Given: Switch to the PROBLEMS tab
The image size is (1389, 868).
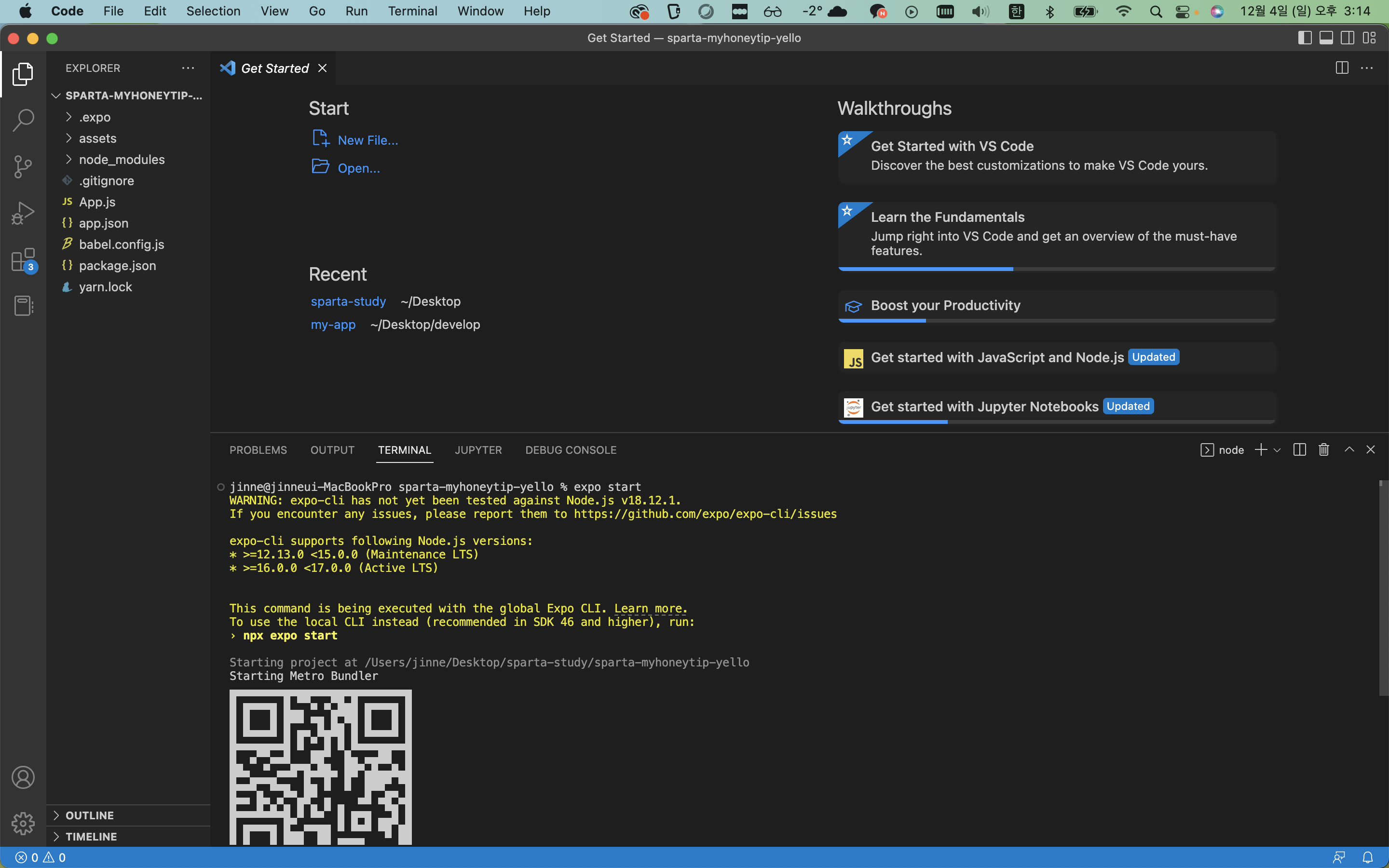Looking at the screenshot, I should (259, 450).
